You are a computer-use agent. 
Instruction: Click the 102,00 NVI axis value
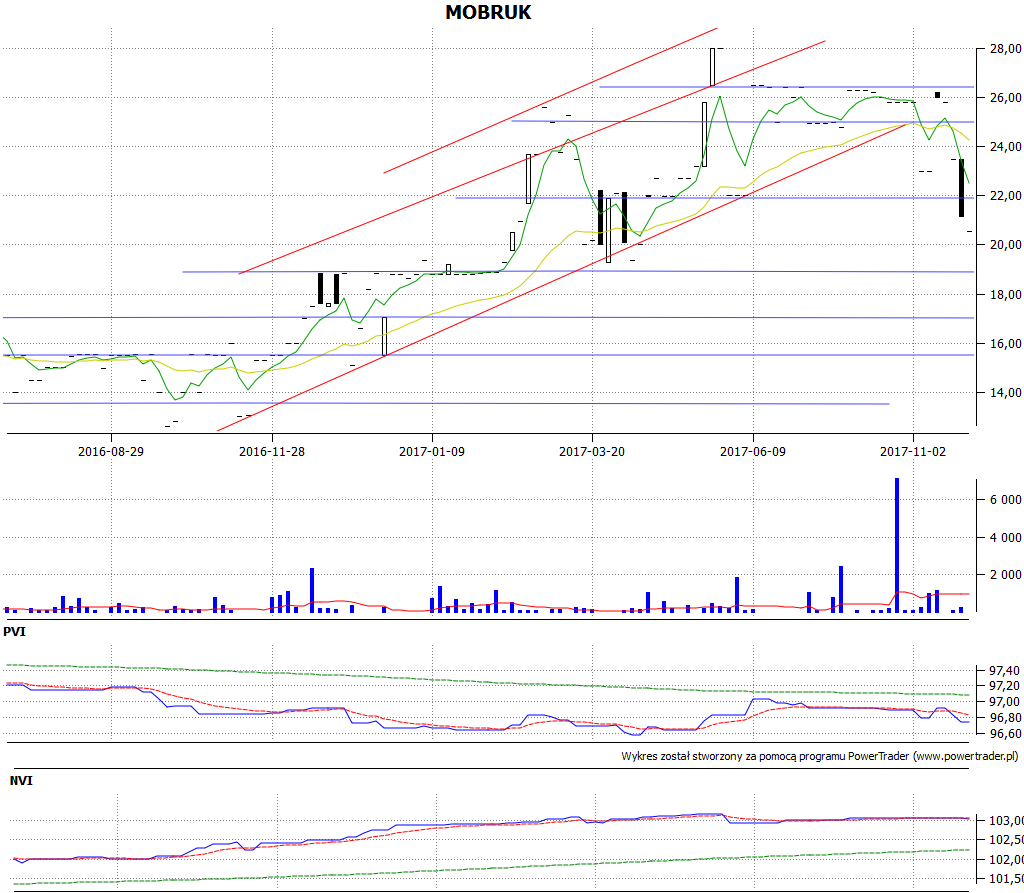(x=1006, y=860)
